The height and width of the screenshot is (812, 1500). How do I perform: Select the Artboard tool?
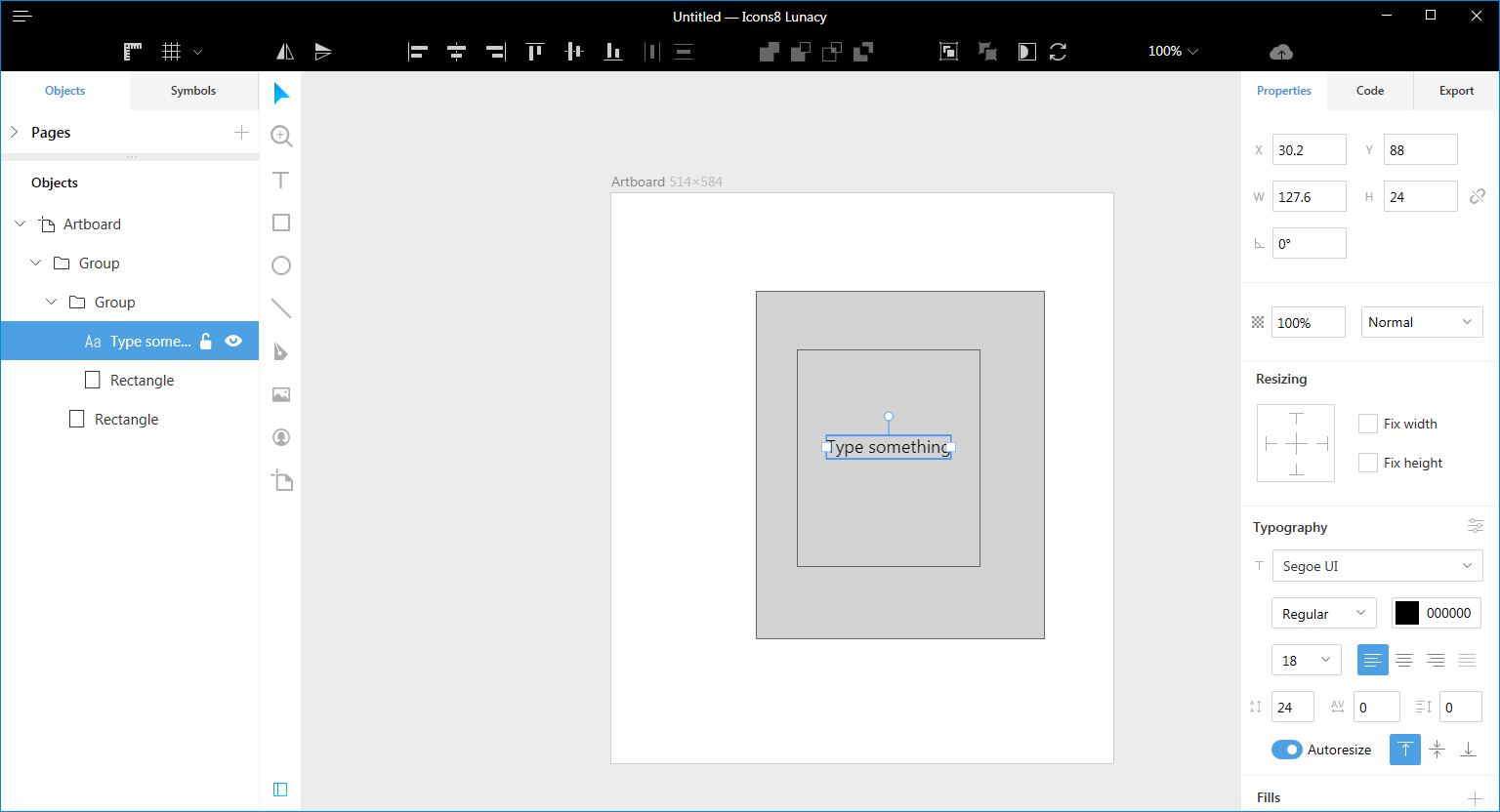click(281, 480)
